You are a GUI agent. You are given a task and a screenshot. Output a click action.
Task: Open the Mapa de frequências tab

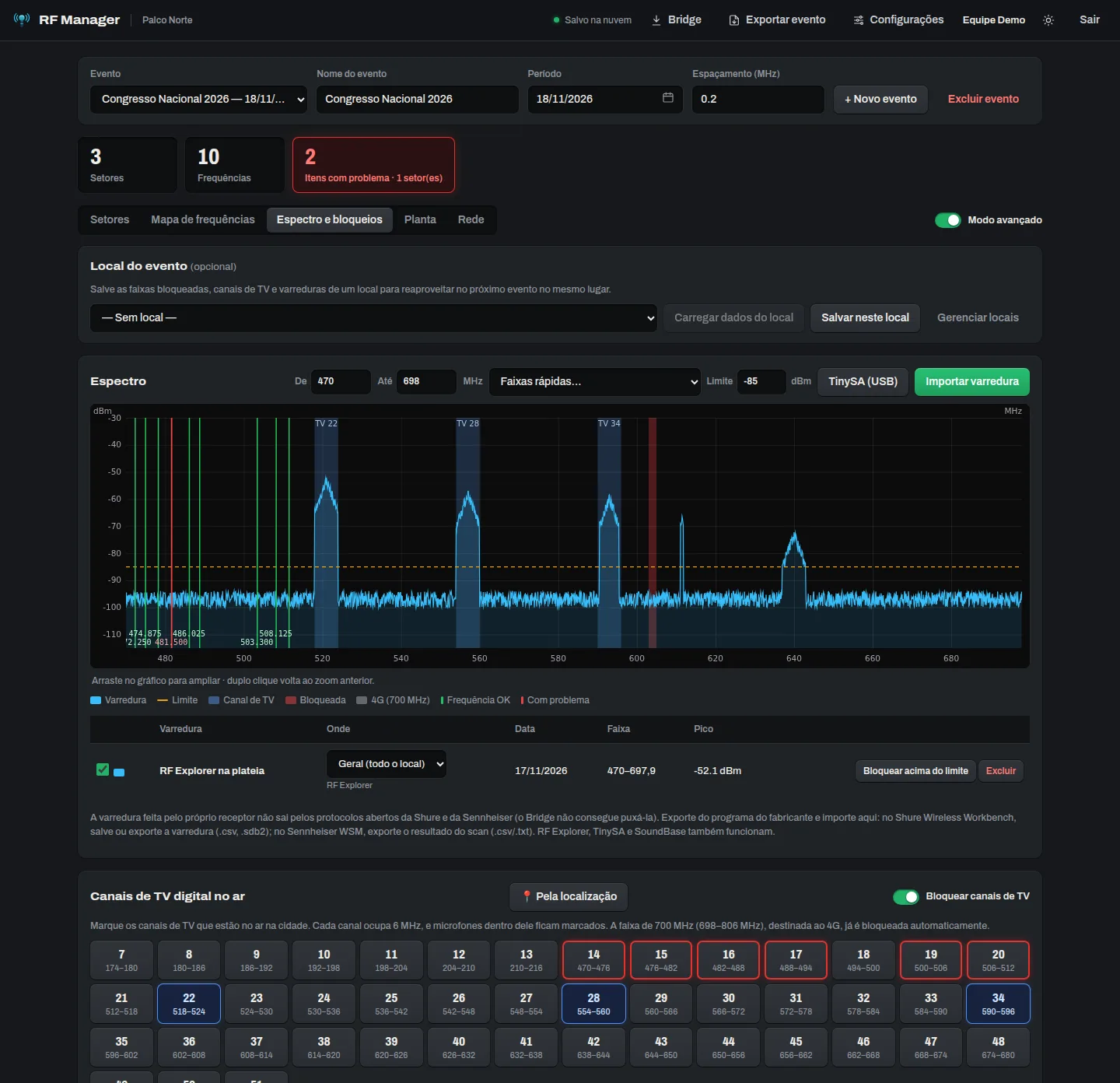coord(203,220)
